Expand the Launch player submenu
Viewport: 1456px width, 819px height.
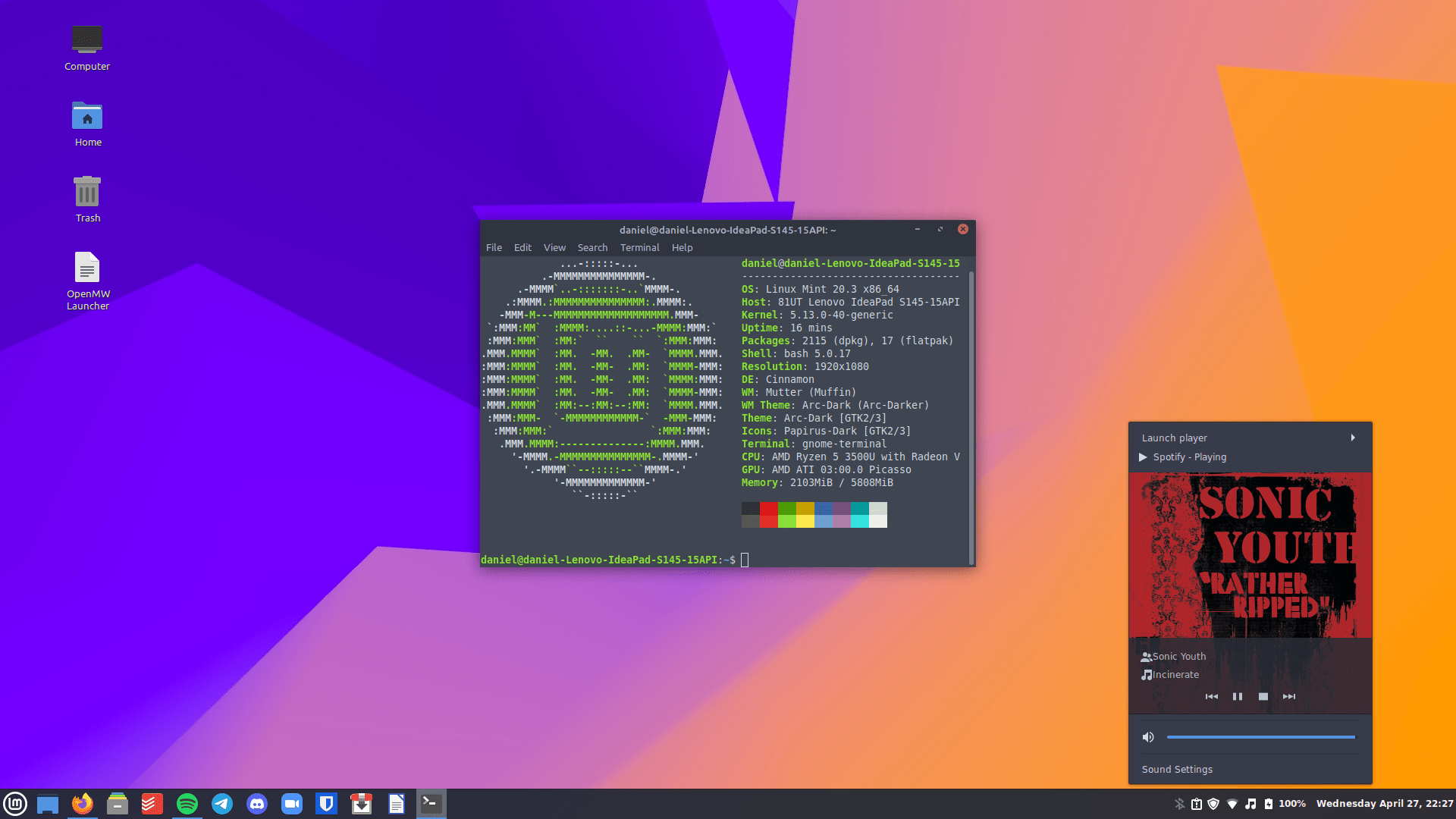[1250, 438]
